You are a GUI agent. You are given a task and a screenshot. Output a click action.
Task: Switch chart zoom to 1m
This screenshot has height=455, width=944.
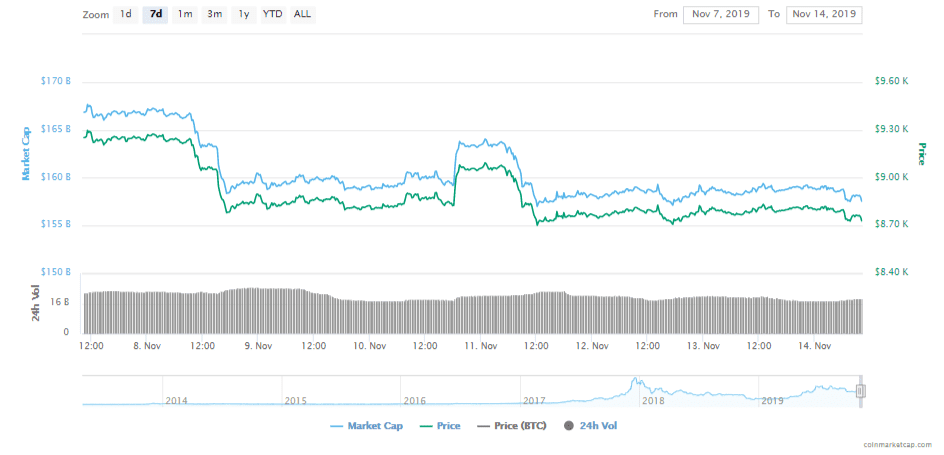(185, 14)
